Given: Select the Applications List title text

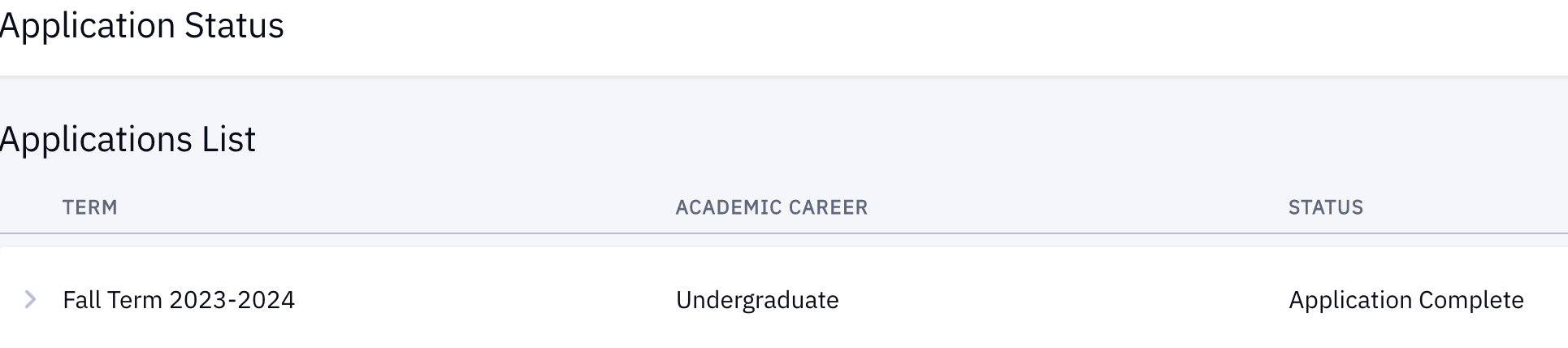Looking at the screenshot, I should coord(128,139).
